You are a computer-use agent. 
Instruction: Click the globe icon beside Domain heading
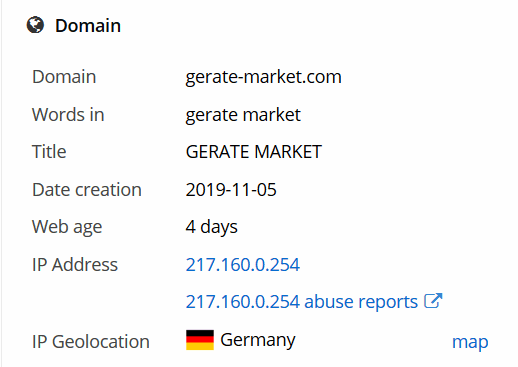click(35, 25)
